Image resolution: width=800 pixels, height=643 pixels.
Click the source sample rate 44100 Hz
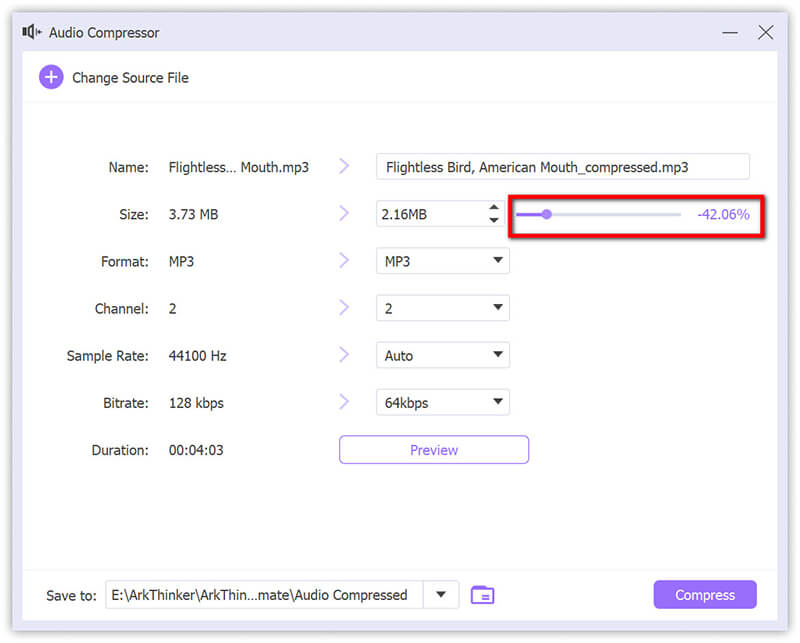[197, 356]
